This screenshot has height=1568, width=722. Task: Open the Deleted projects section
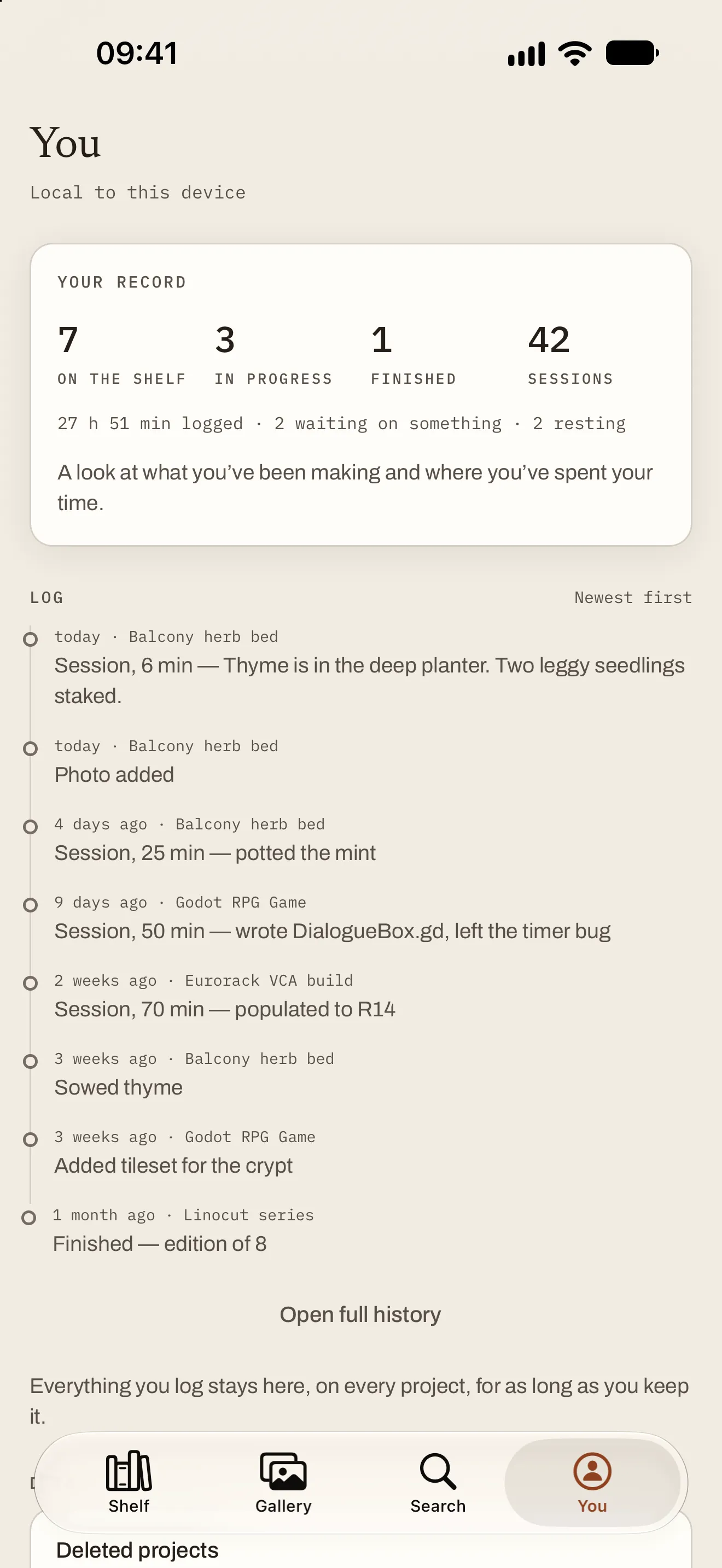(x=137, y=1550)
